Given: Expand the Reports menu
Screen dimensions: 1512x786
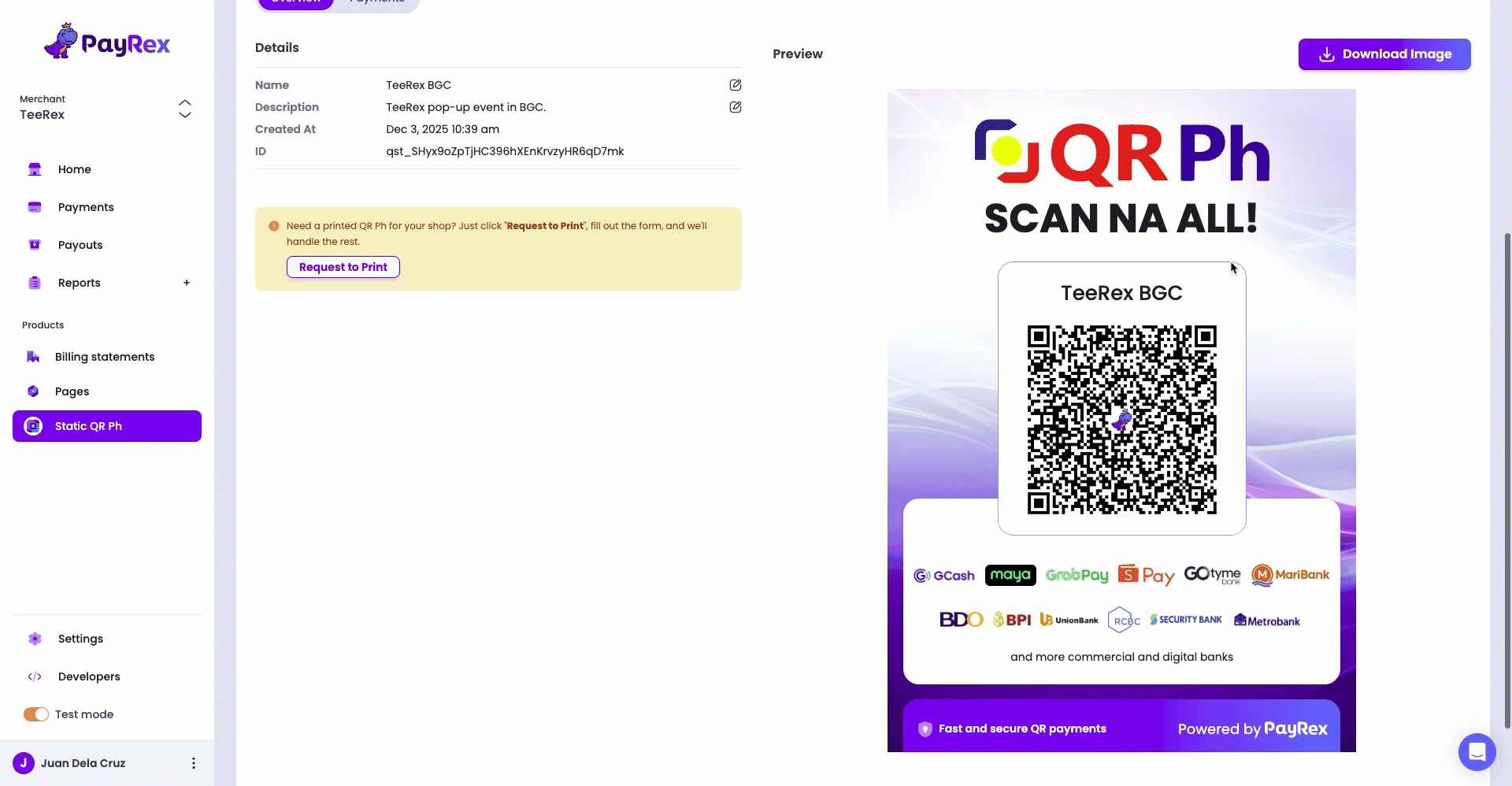Looking at the screenshot, I should [x=187, y=283].
